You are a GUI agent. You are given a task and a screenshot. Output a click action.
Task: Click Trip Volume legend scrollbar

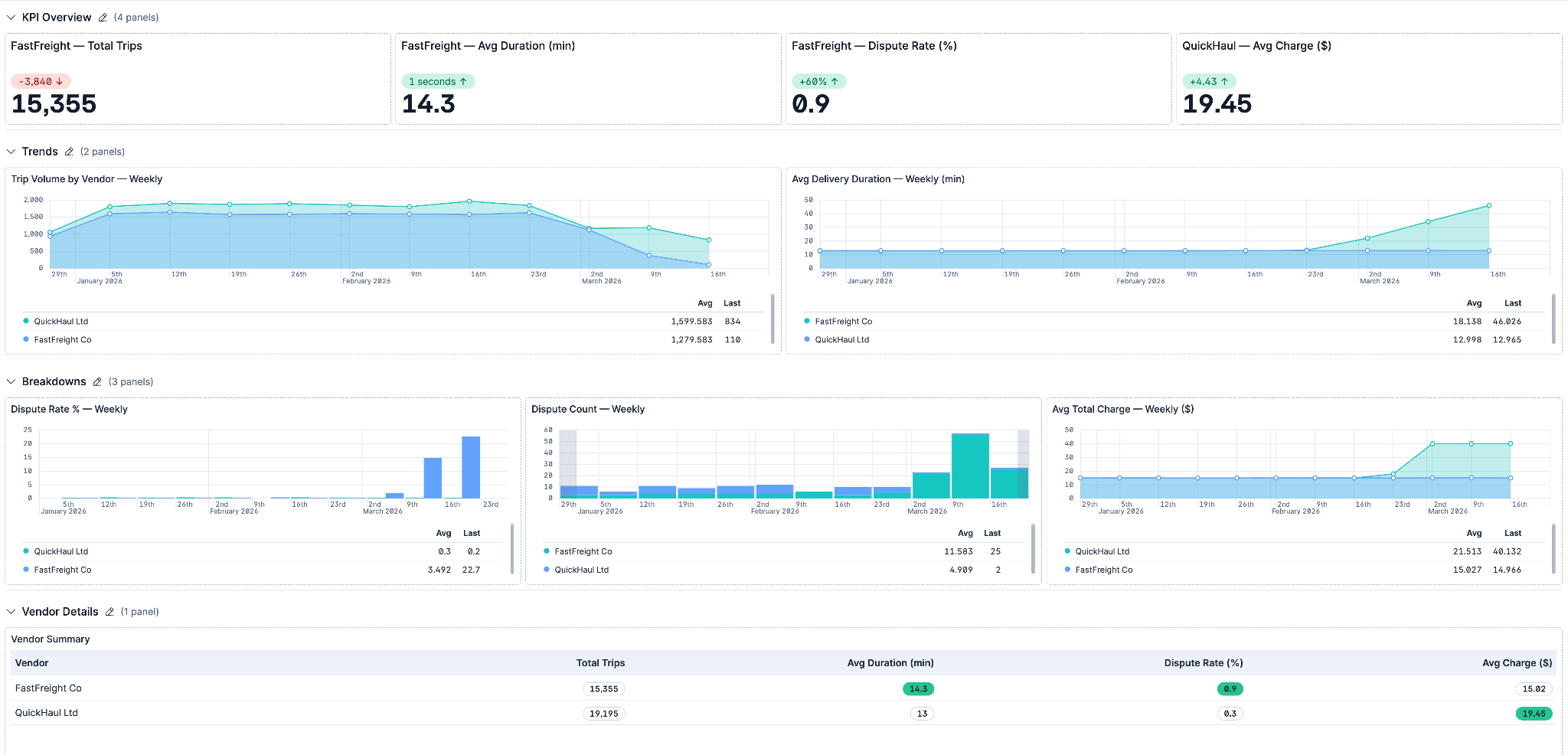(773, 319)
